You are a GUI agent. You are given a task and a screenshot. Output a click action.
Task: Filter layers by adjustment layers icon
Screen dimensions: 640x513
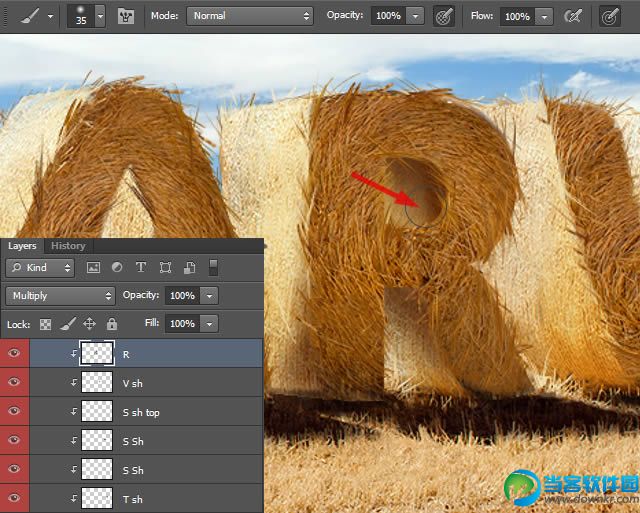pyautogui.click(x=117, y=268)
